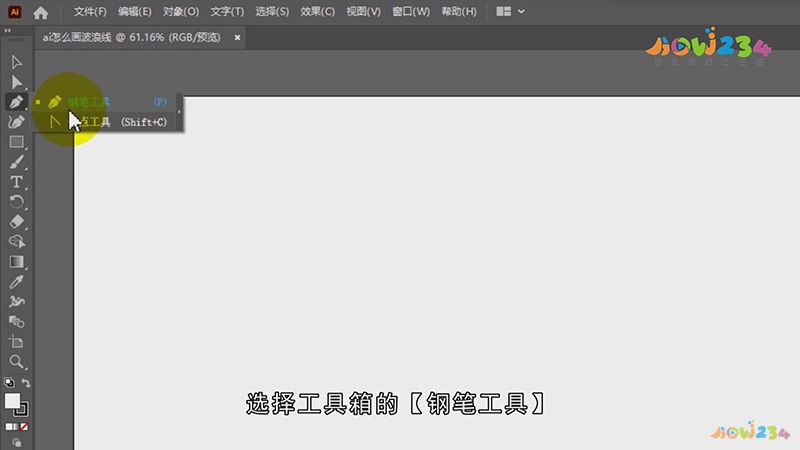
Task: Set fill mode to solid Color
Action: click(8, 427)
